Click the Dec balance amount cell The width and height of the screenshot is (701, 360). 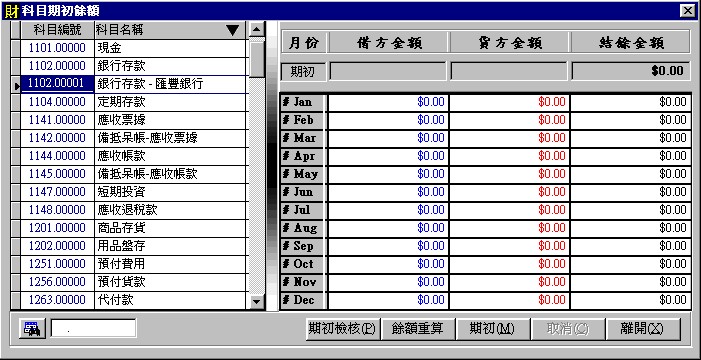coord(631,300)
